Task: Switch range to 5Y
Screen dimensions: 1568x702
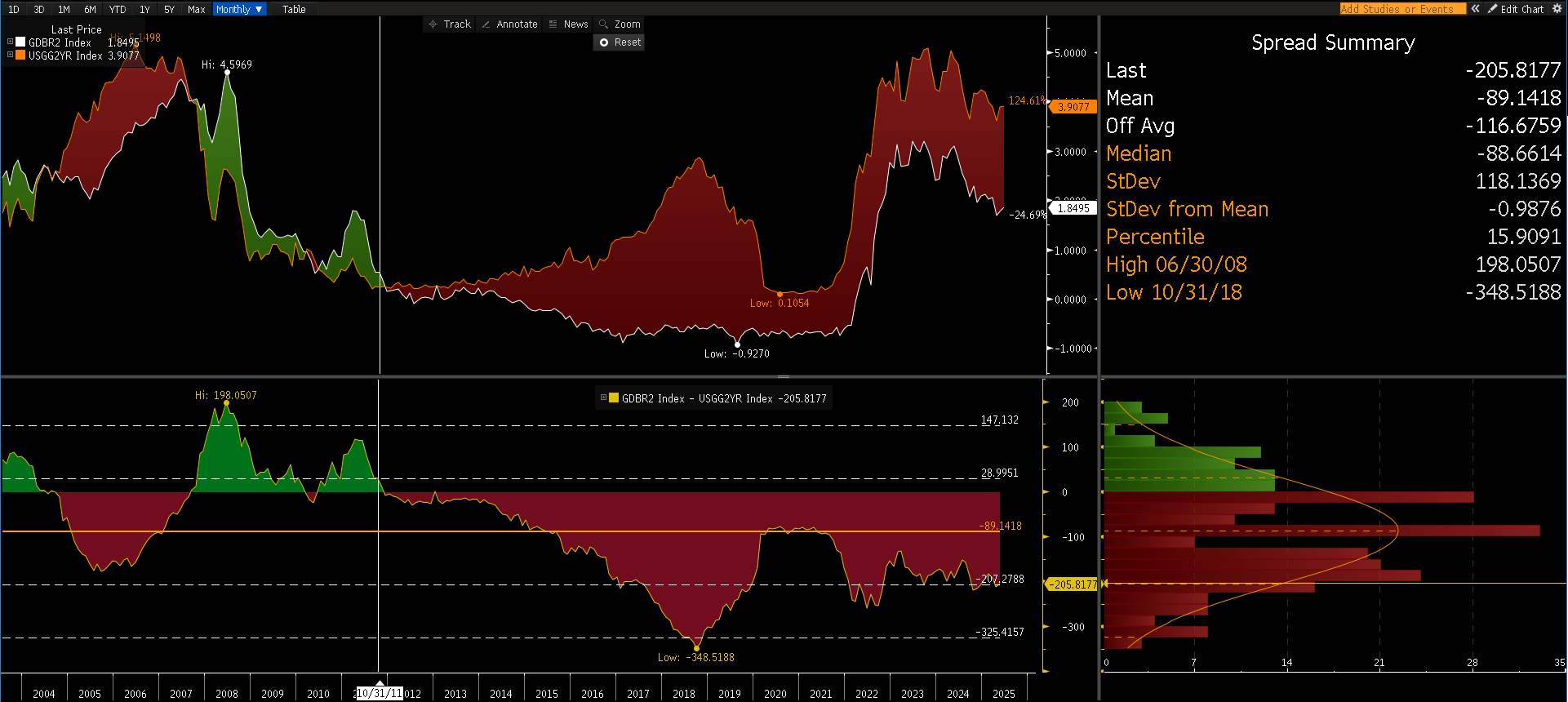Action: pos(169,9)
